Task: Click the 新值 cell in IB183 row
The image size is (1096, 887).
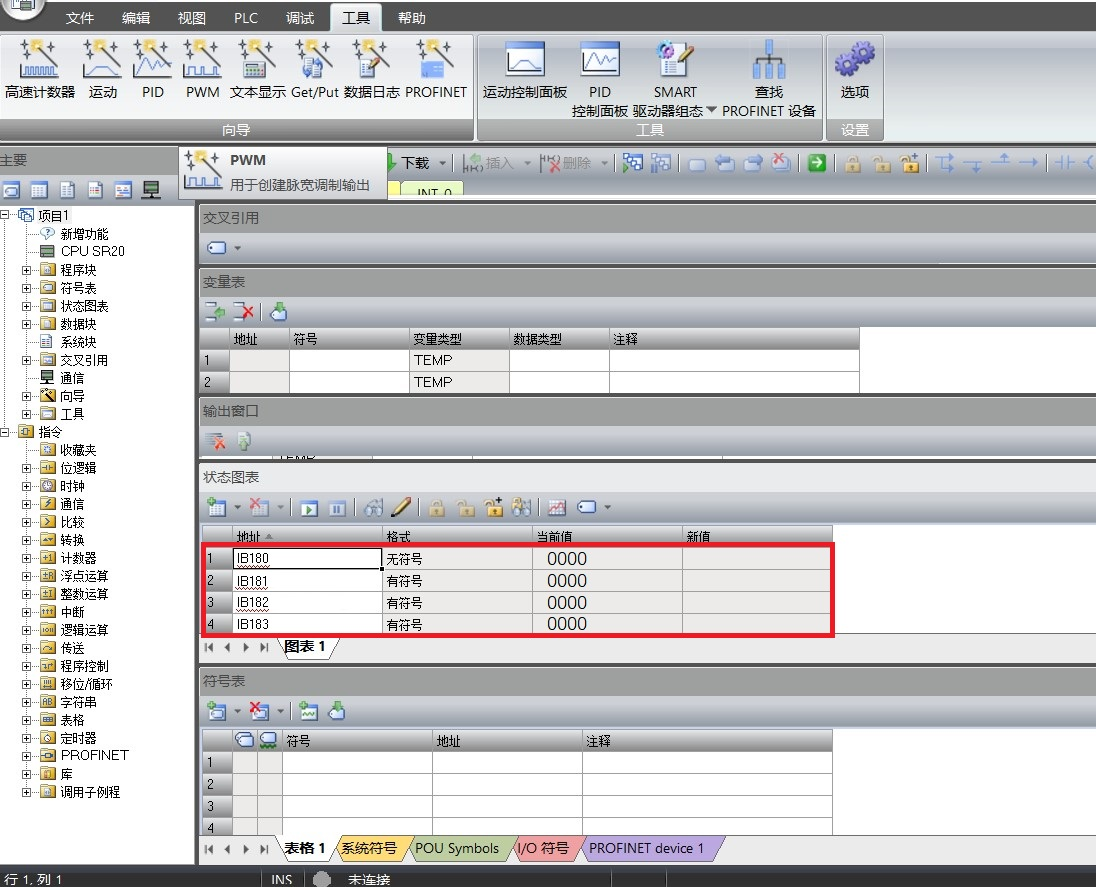Action: pos(756,624)
